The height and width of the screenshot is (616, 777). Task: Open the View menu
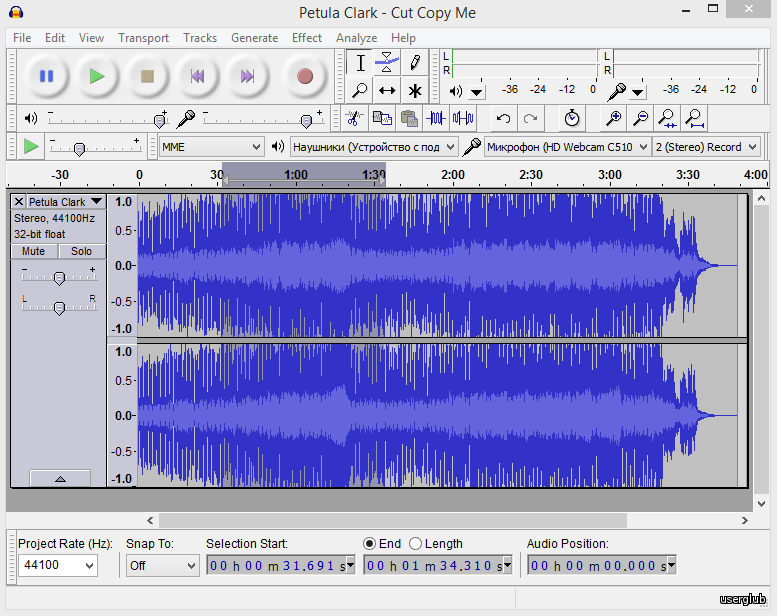coord(91,38)
